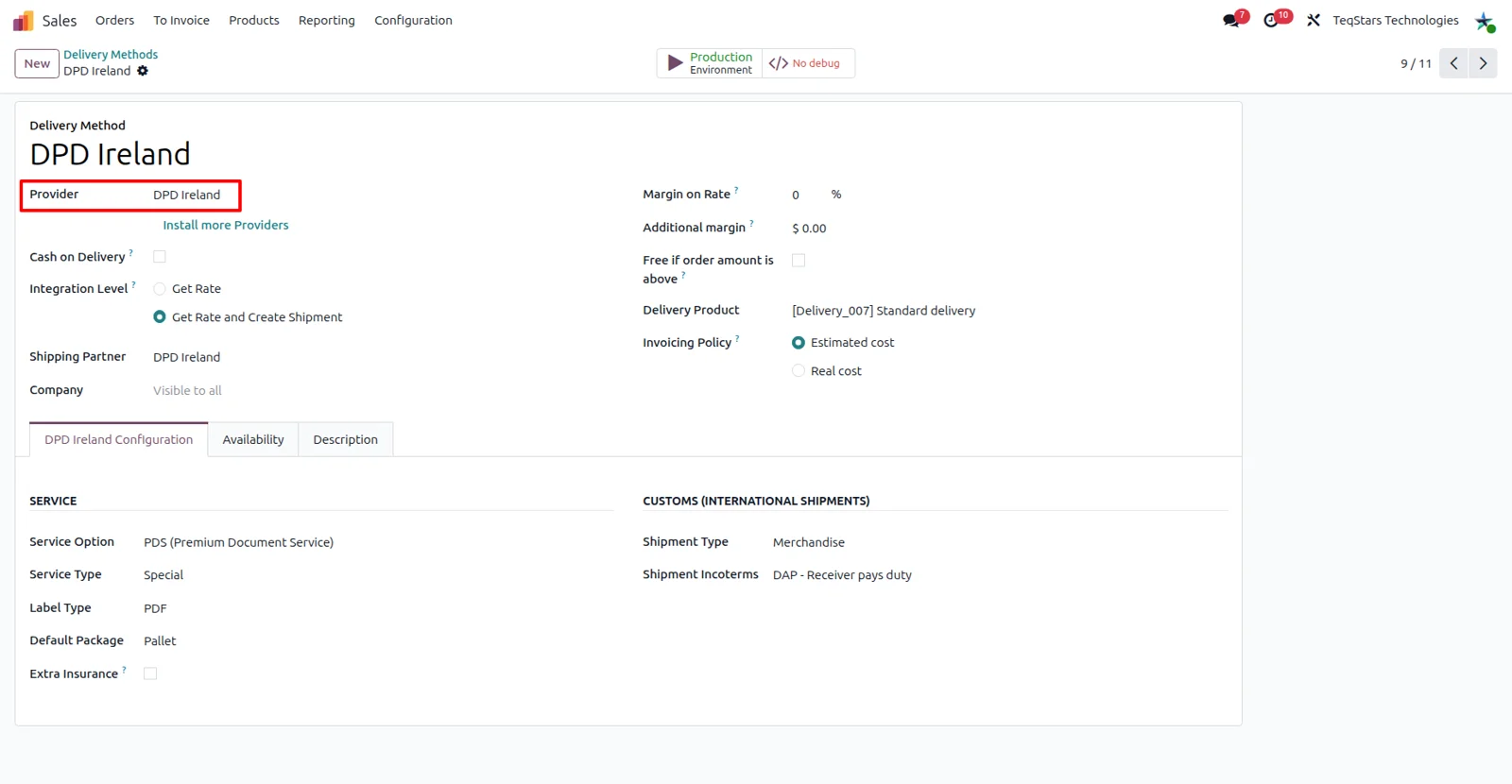Open the Orders menu

tap(114, 20)
